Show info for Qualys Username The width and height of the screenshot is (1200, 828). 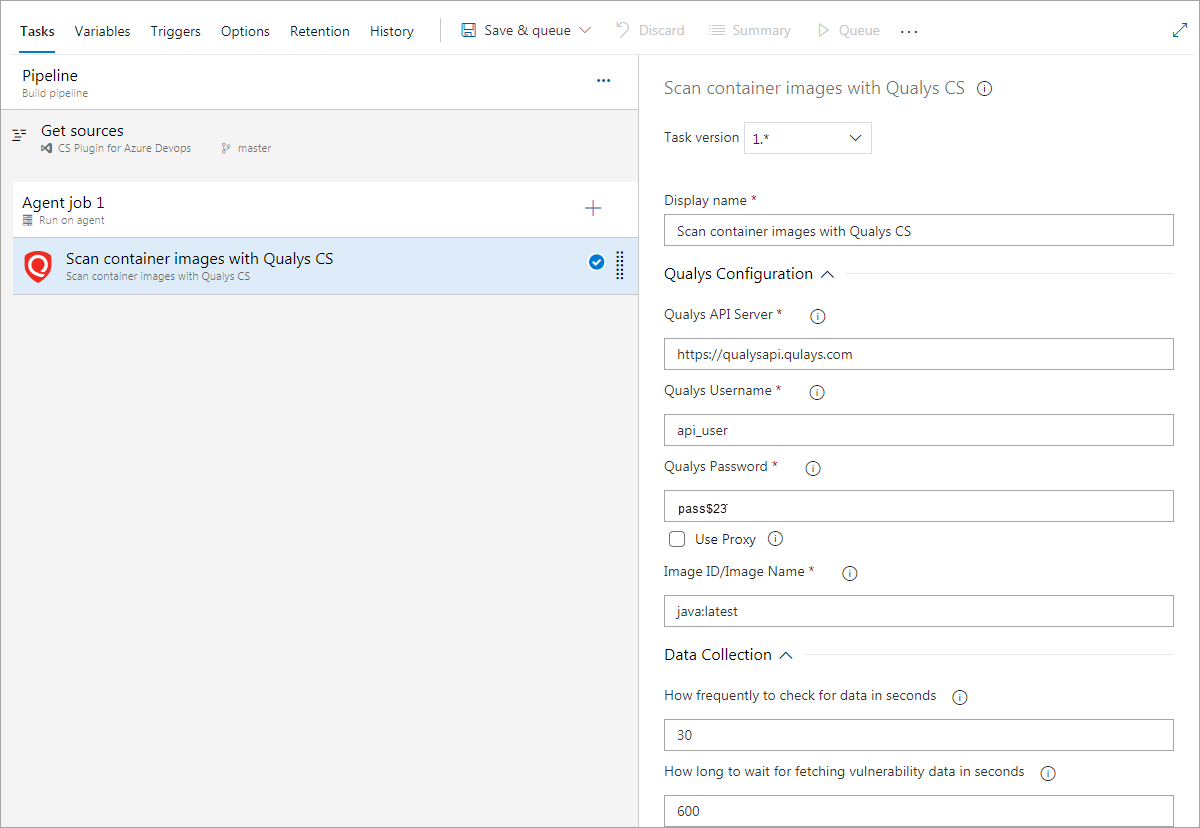pos(816,392)
